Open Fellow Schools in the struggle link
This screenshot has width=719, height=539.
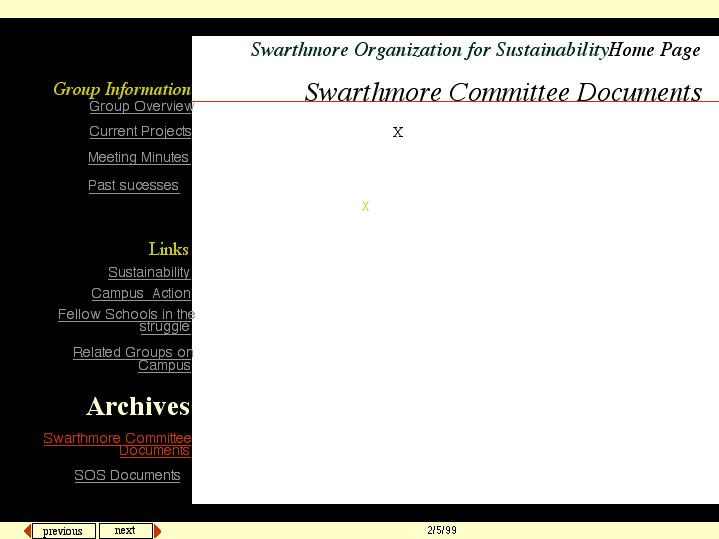[126, 320]
